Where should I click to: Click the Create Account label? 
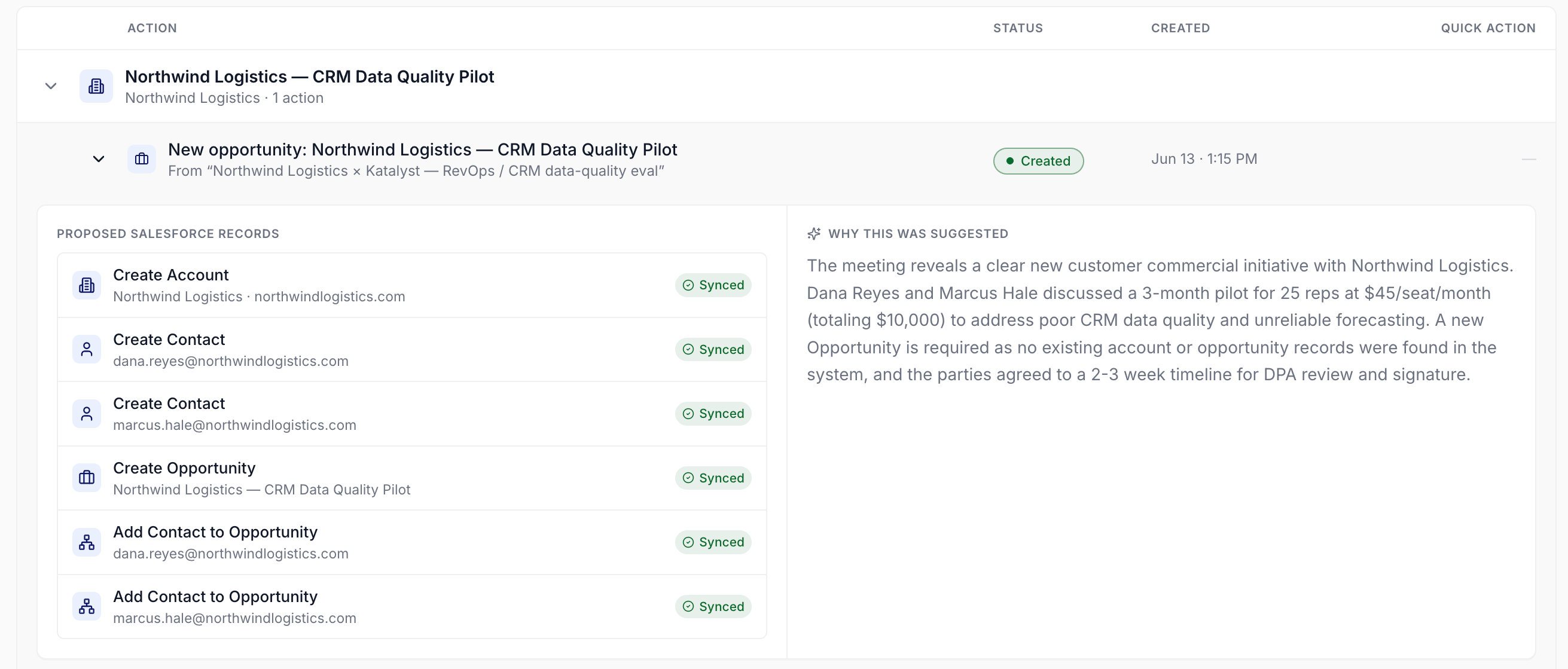[x=171, y=275]
